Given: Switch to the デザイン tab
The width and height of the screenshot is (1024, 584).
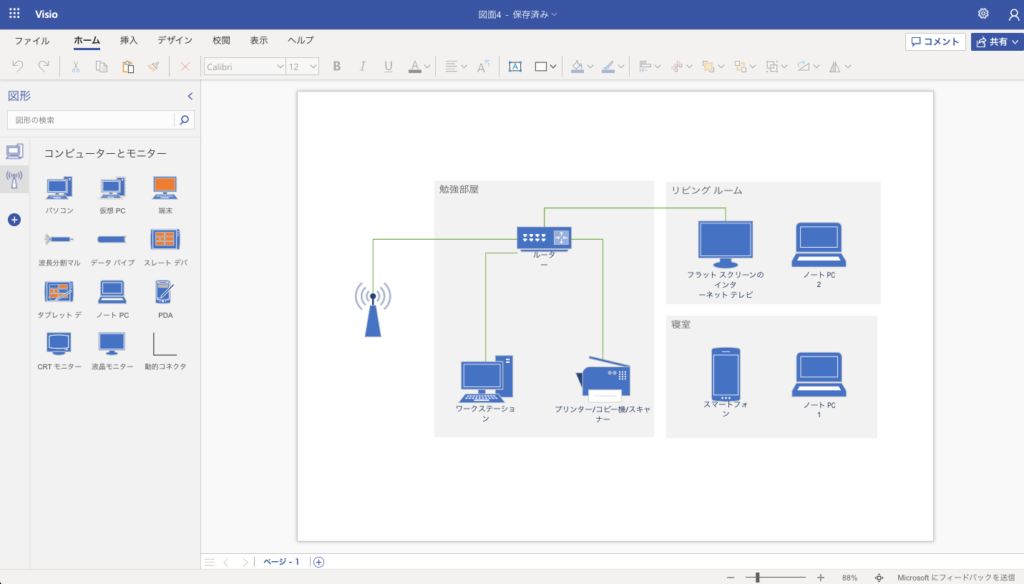Looking at the screenshot, I should [x=175, y=41].
